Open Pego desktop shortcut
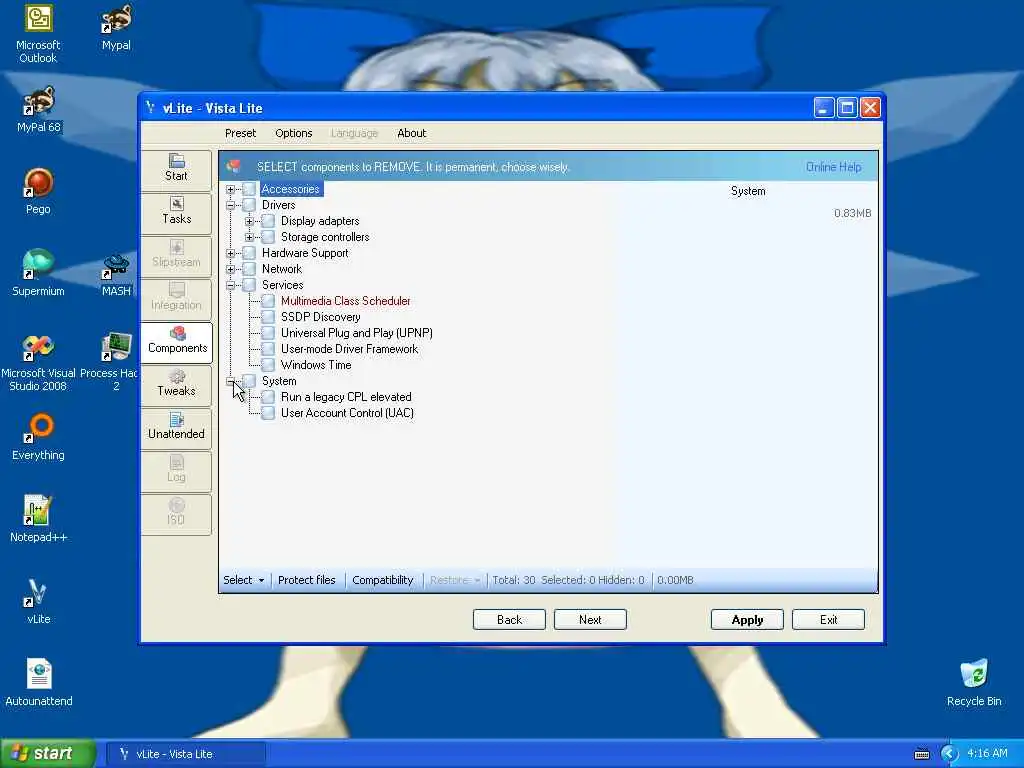Screen dimensions: 1024x768 tap(38, 191)
